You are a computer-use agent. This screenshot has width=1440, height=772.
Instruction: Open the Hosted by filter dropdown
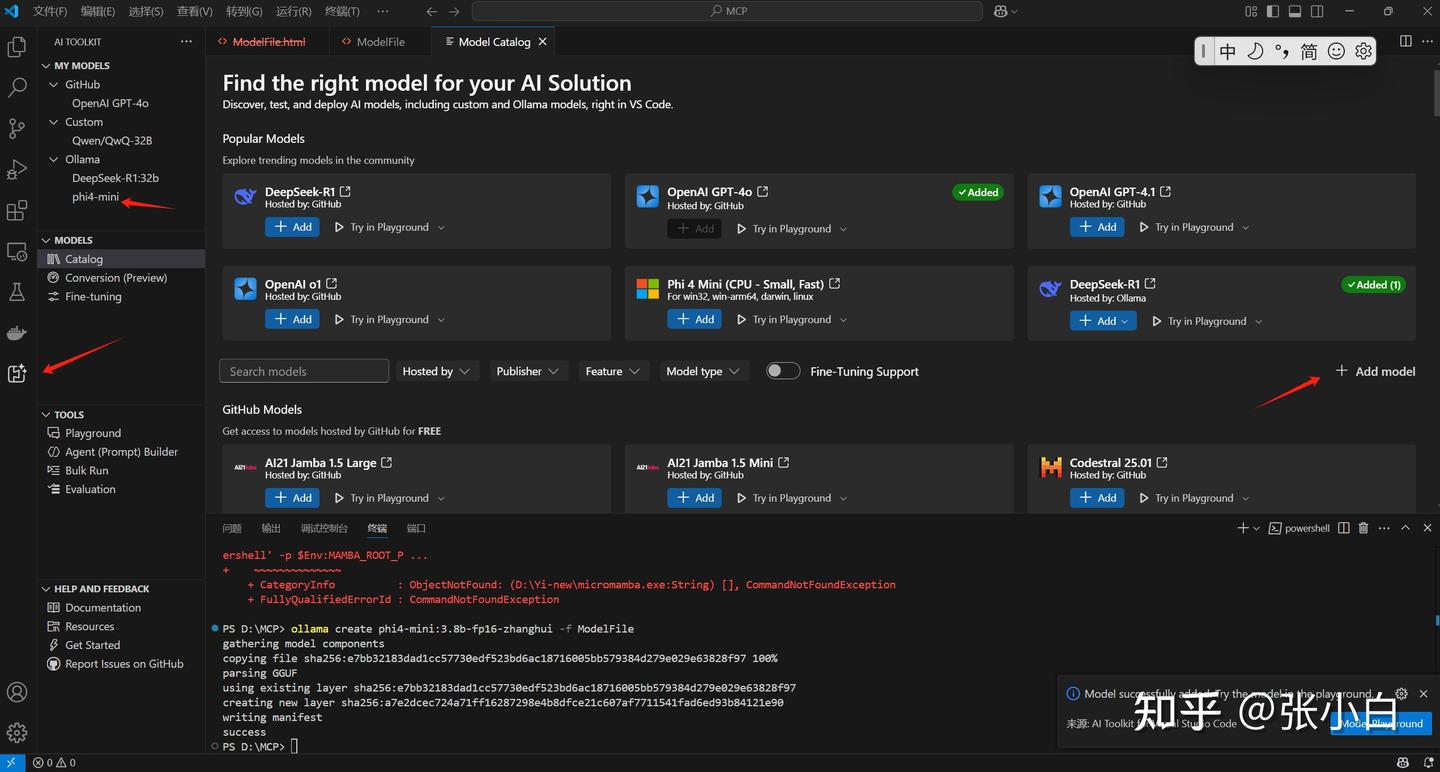point(436,371)
